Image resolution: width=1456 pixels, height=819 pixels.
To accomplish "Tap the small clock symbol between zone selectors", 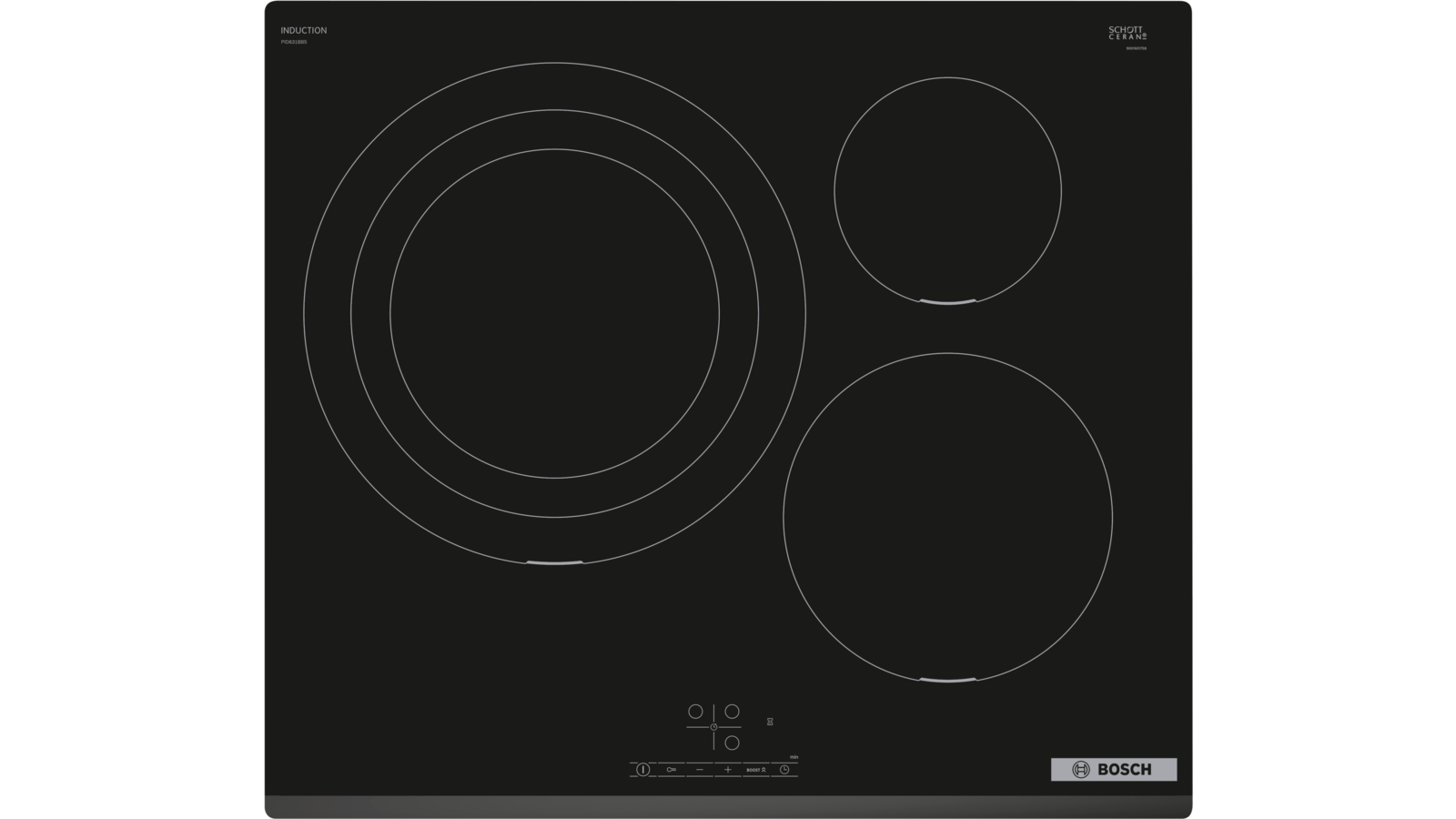I will tap(713, 727).
